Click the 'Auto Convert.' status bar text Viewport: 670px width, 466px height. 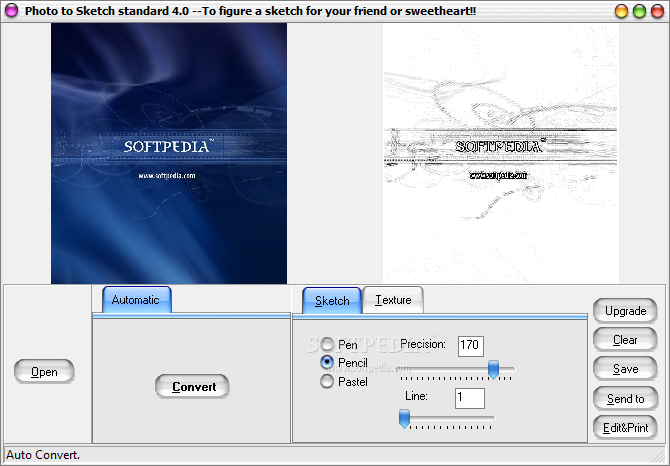tap(43, 455)
